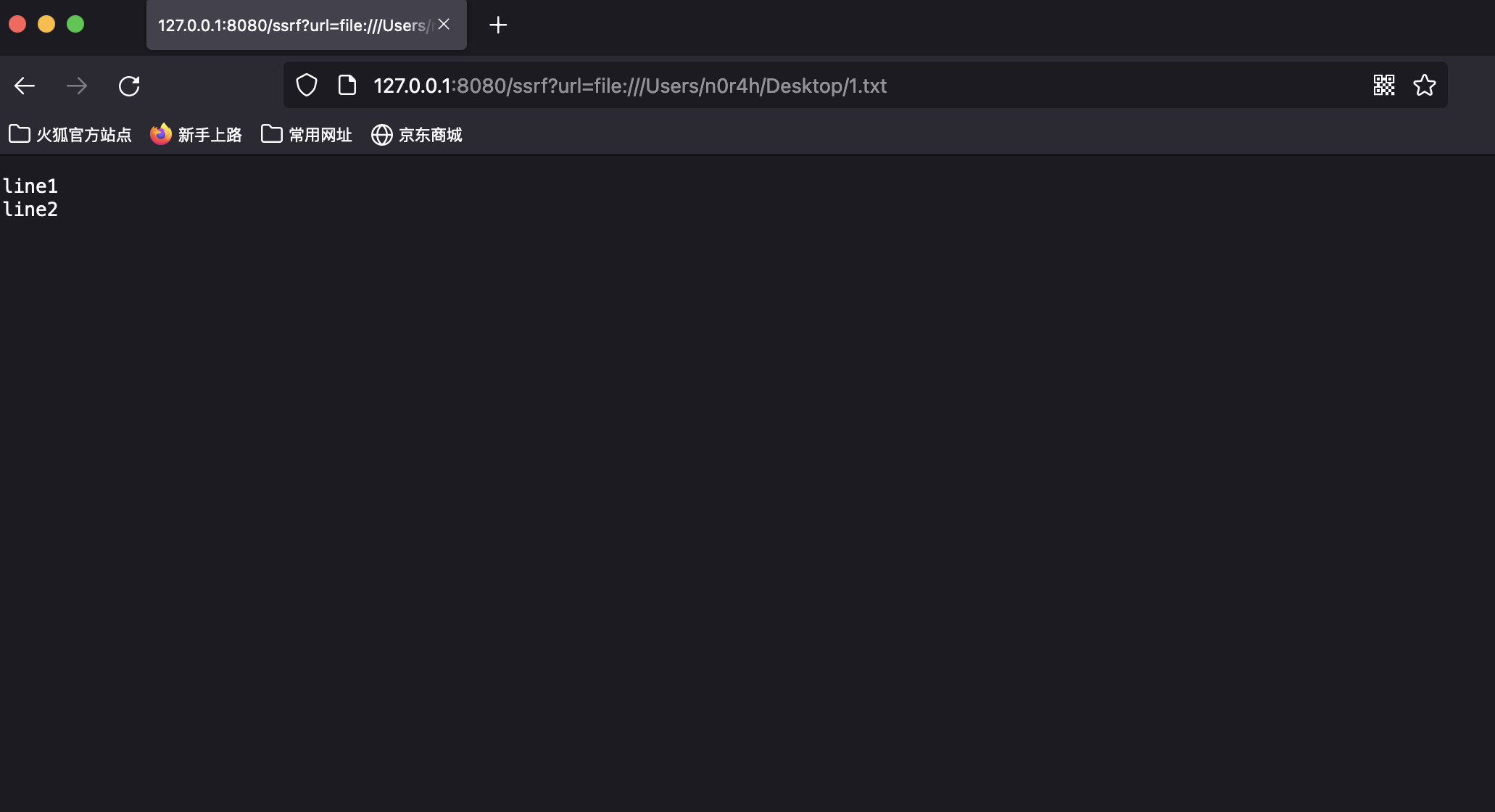The width and height of the screenshot is (1495, 812).
Task: Open a new tab with plus button
Action: 498,25
